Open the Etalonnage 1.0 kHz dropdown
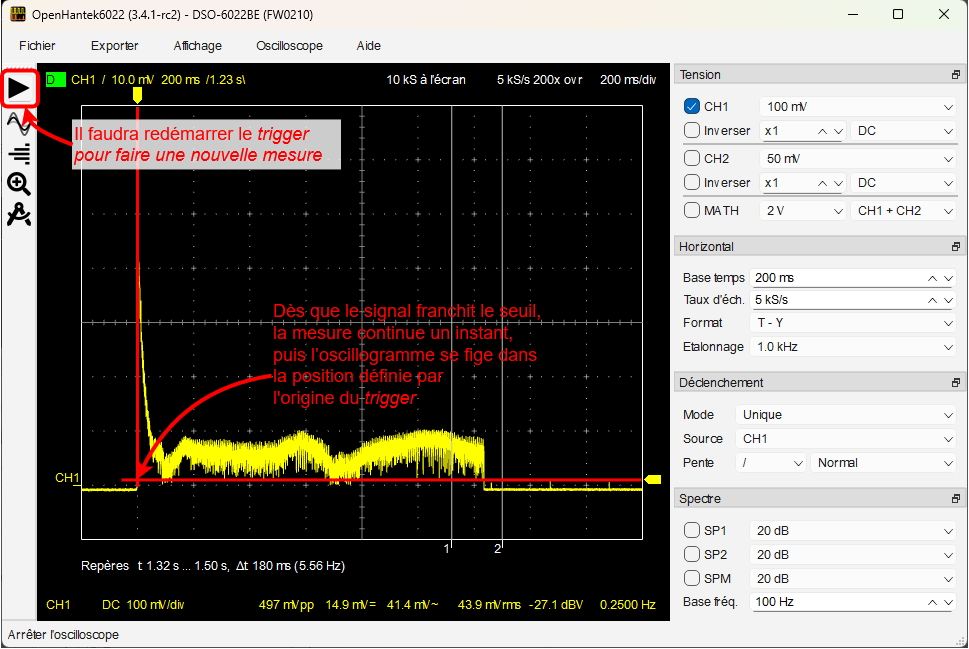 tap(853, 347)
